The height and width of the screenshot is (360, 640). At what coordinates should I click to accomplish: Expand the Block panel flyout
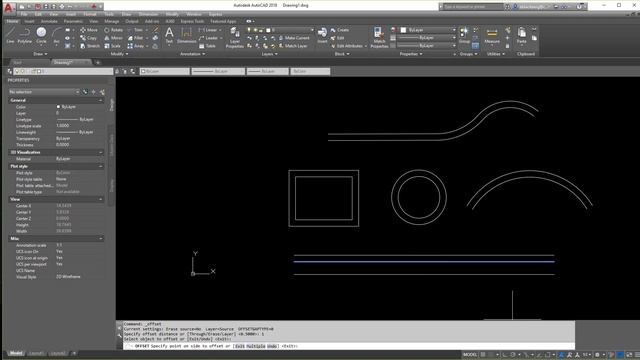342,54
